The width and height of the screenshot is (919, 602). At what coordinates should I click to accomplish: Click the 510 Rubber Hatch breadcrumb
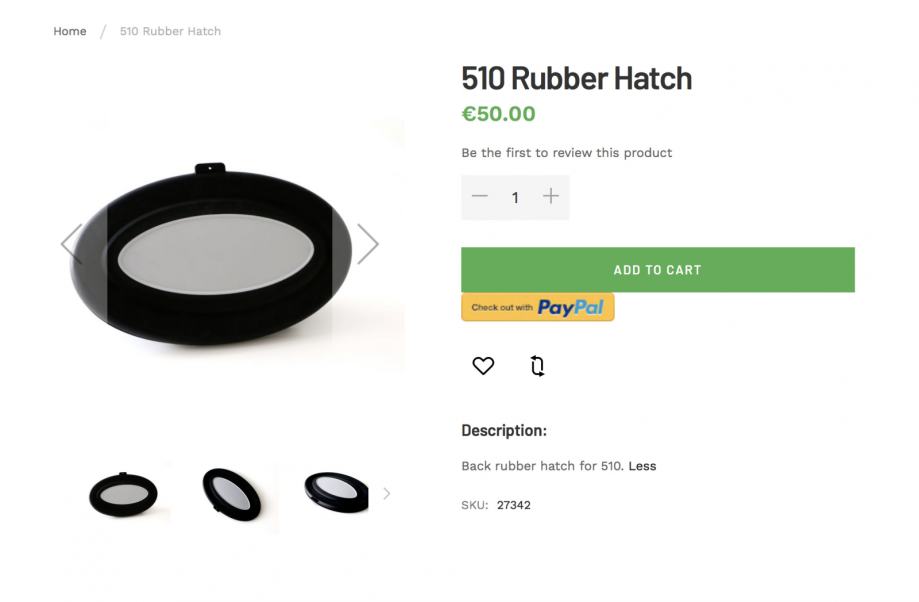(x=170, y=31)
